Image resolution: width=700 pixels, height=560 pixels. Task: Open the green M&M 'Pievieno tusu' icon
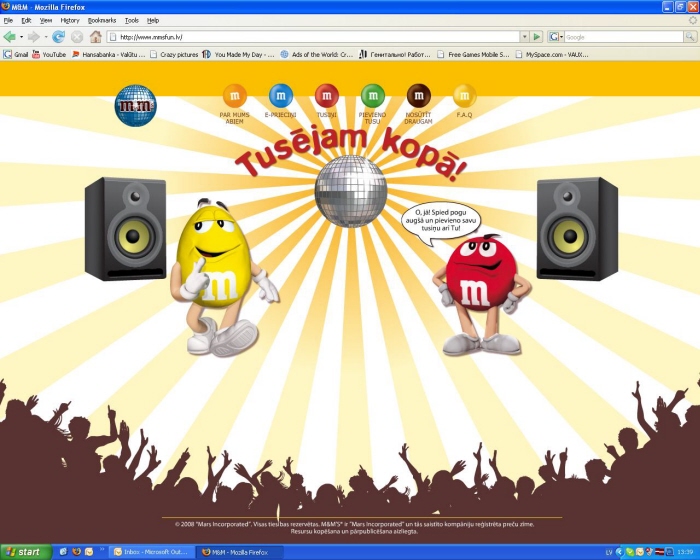coord(373,96)
